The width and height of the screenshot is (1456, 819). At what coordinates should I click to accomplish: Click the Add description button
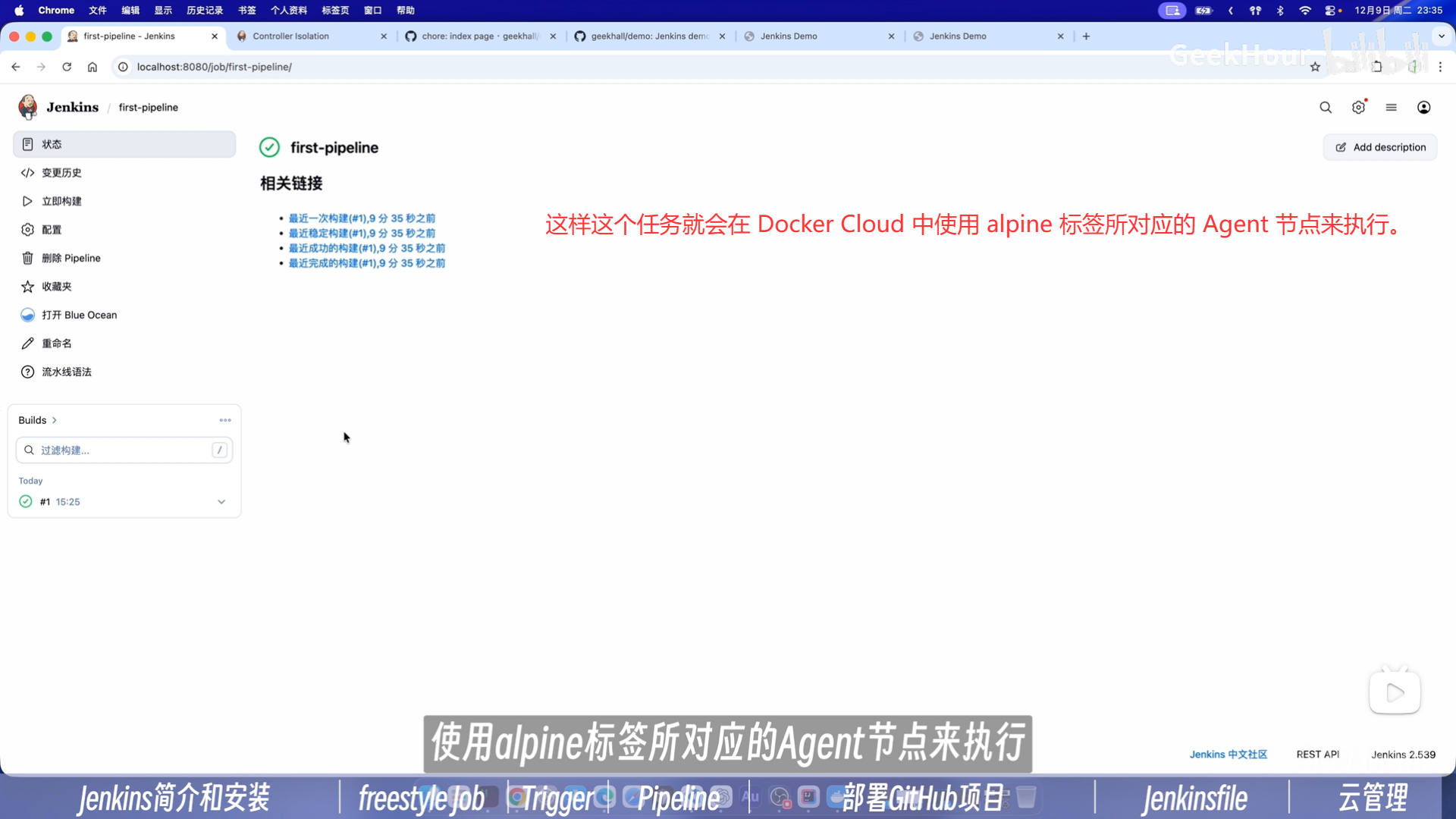(x=1380, y=147)
